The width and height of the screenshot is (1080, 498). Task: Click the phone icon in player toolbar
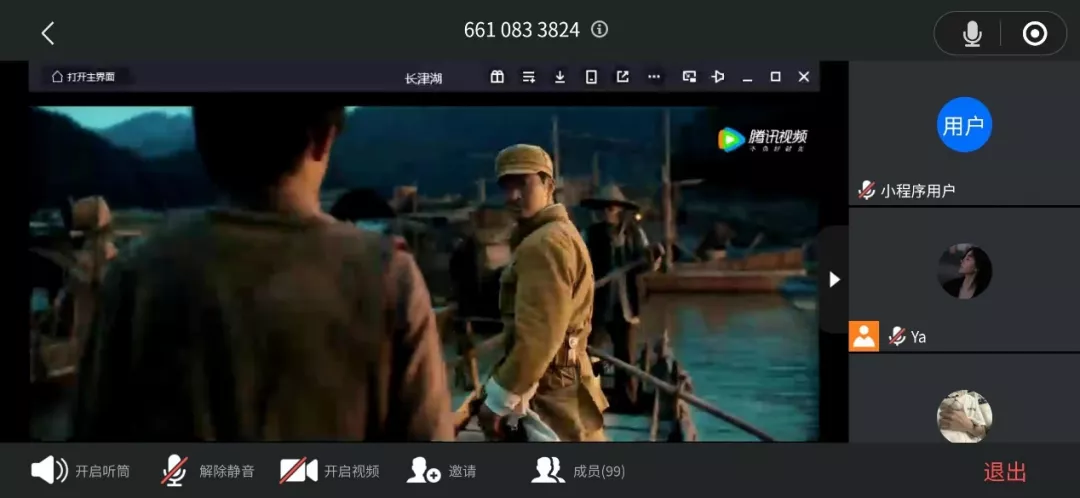point(591,77)
